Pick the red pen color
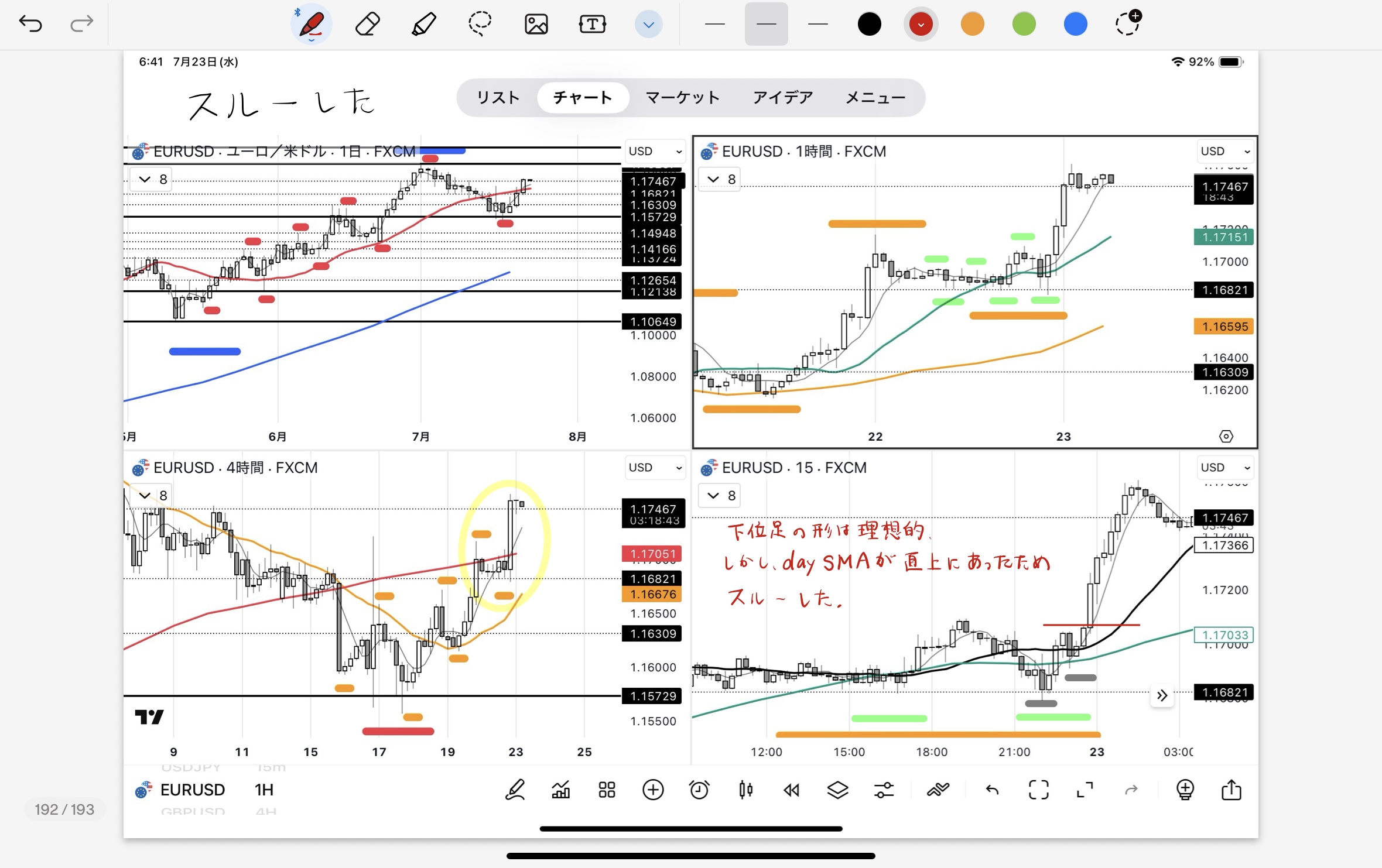This screenshot has width=1382, height=868. (921, 25)
